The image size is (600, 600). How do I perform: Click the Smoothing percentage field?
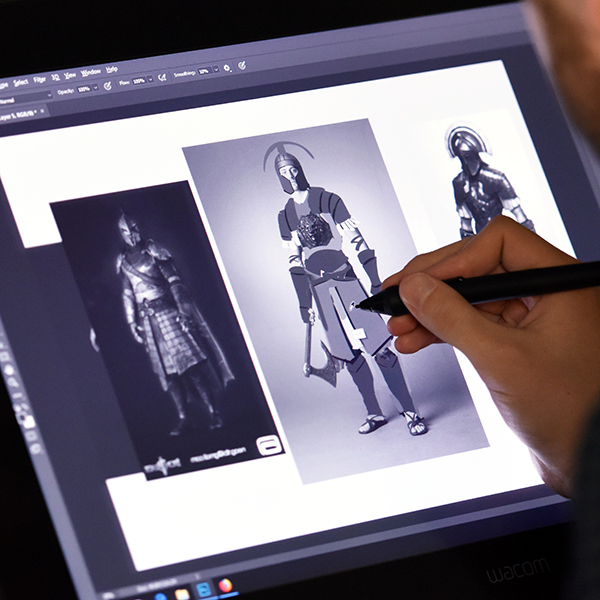pyautogui.click(x=204, y=71)
